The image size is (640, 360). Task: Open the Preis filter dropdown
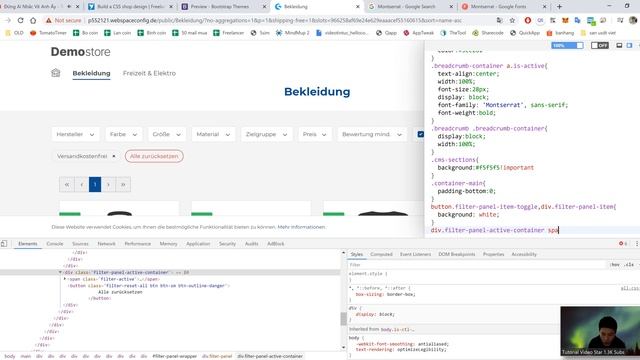tap(314, 134)
